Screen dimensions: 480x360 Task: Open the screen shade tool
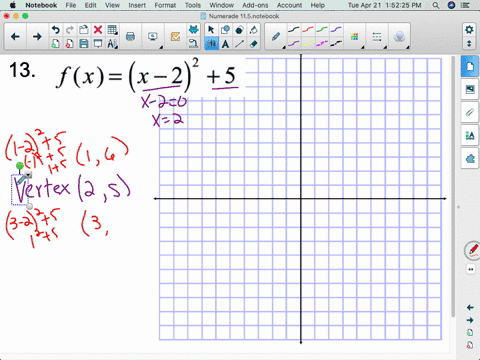tap(98, 44)
